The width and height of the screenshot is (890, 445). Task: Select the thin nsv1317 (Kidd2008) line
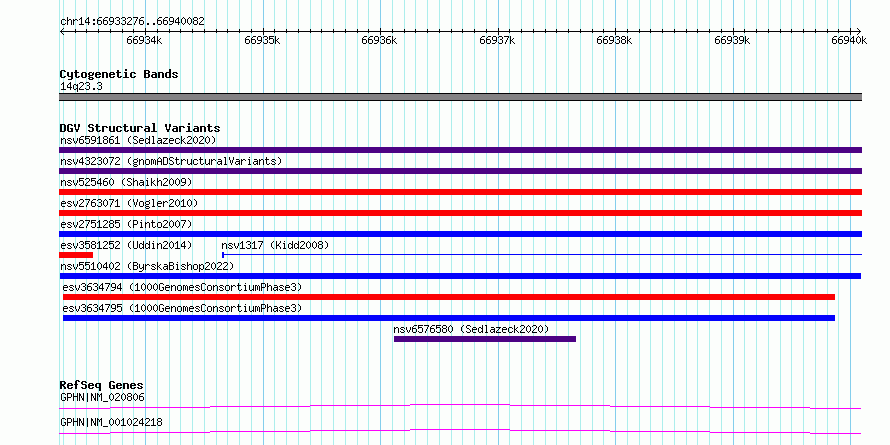542,255
